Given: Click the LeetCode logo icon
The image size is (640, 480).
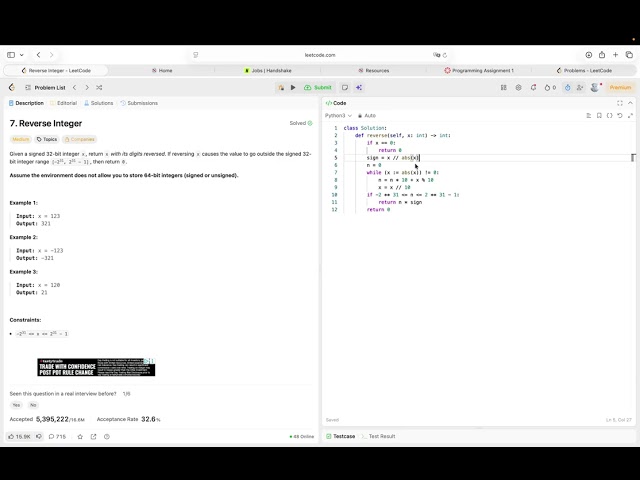Looking at the screenshot, I should tap(12, 87).
